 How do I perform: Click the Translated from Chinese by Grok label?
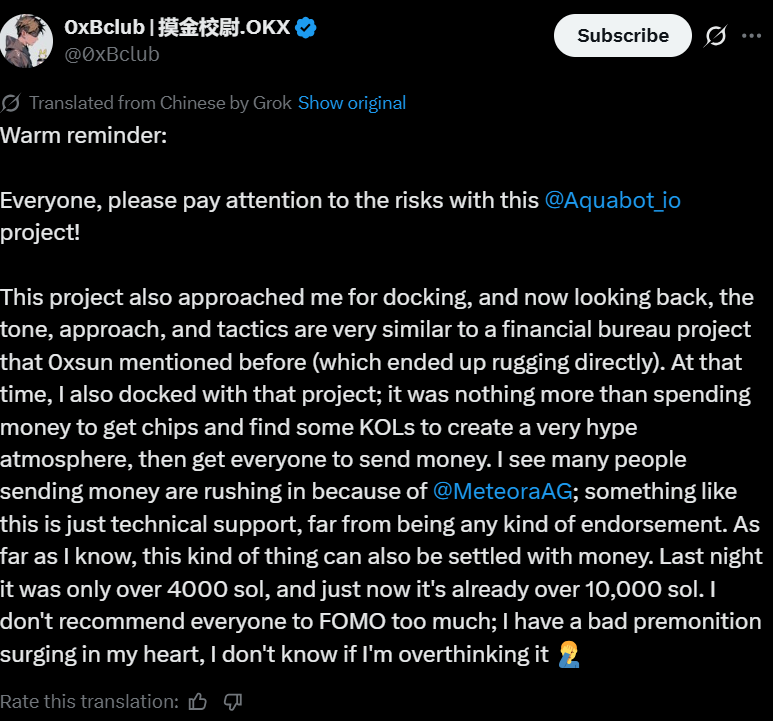tap(160, 103)
